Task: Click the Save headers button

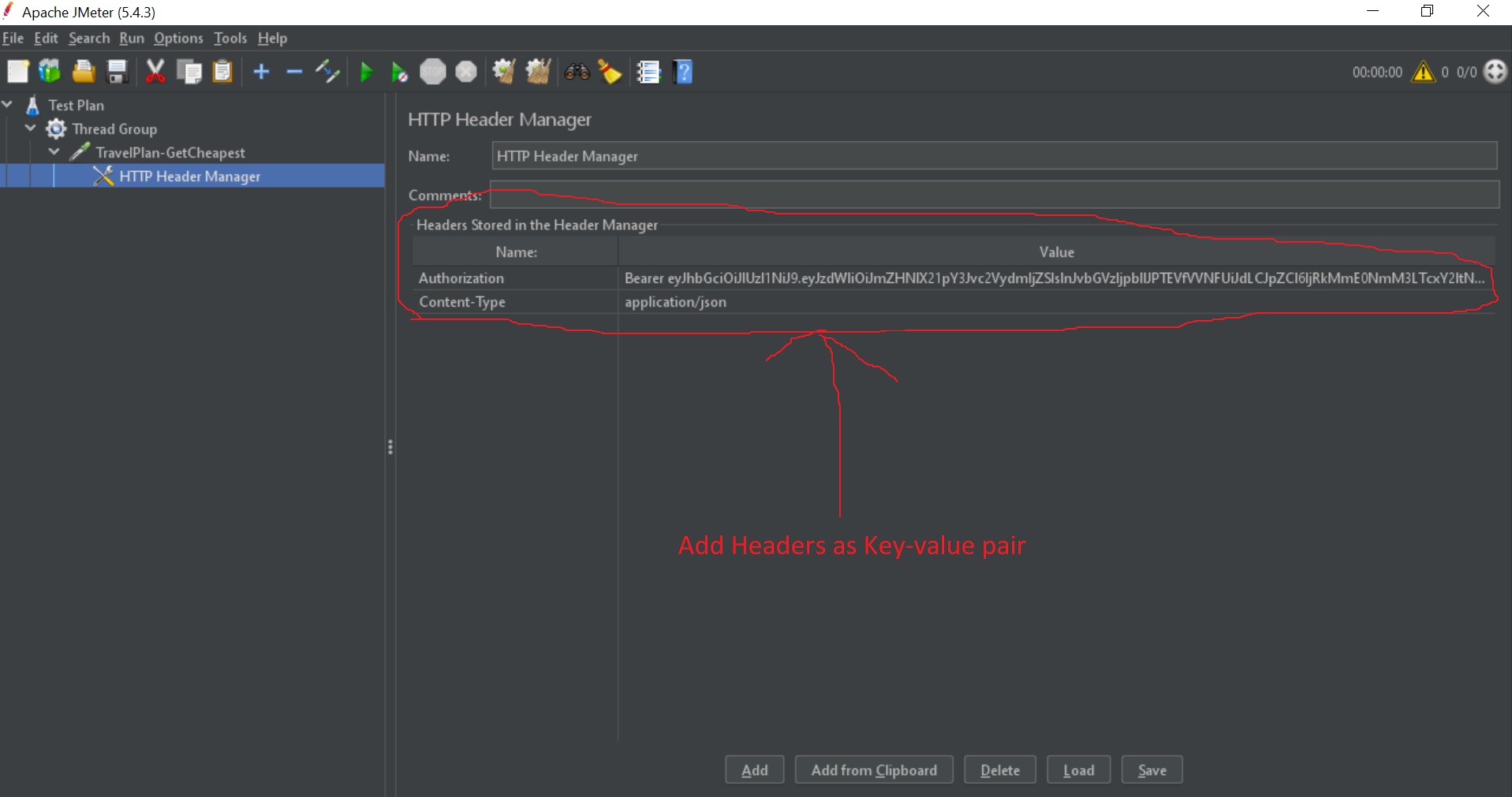Action: (x=1152, y=770)
